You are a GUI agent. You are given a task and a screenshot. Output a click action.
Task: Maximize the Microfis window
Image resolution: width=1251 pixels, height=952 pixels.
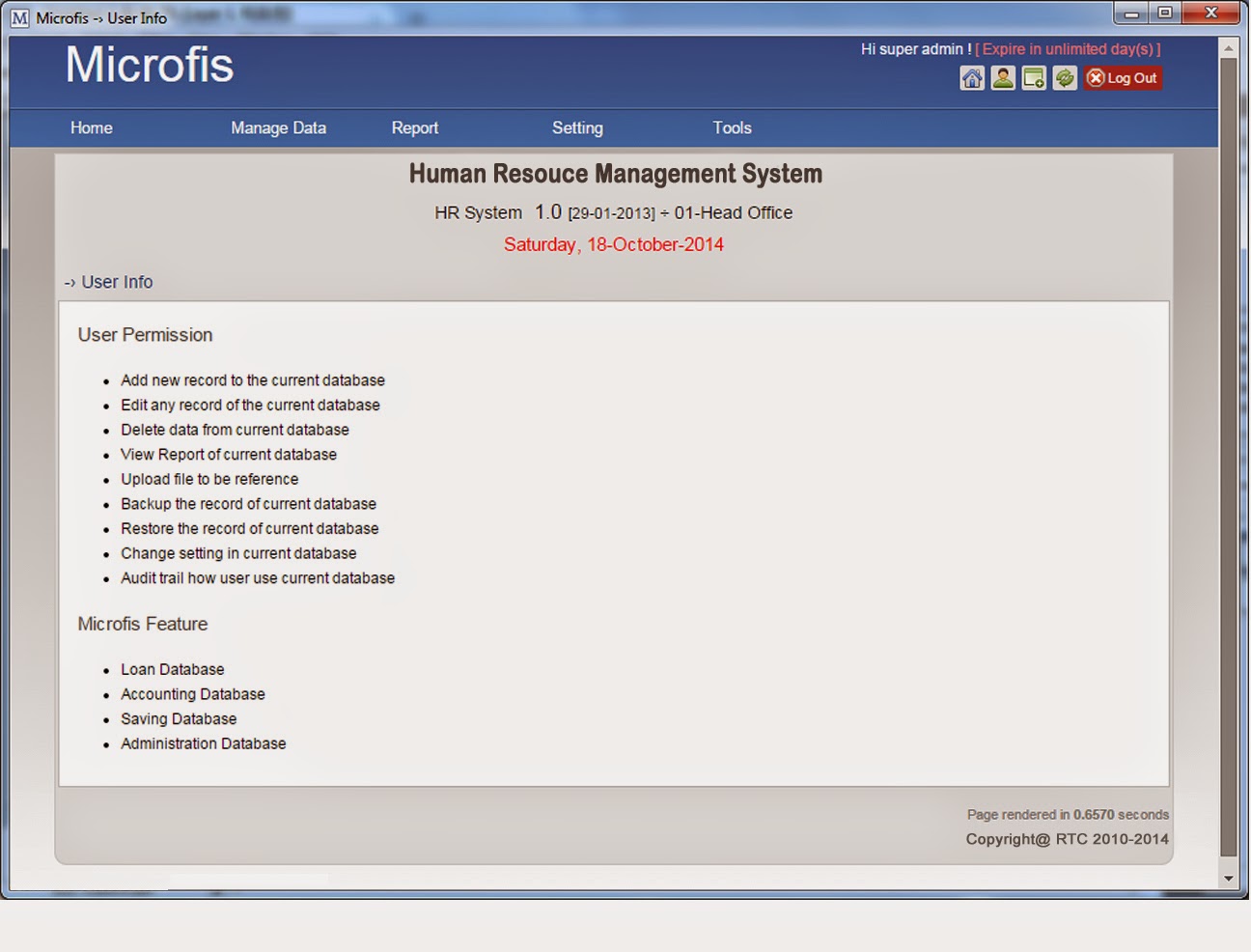(x=1165, y=14)
